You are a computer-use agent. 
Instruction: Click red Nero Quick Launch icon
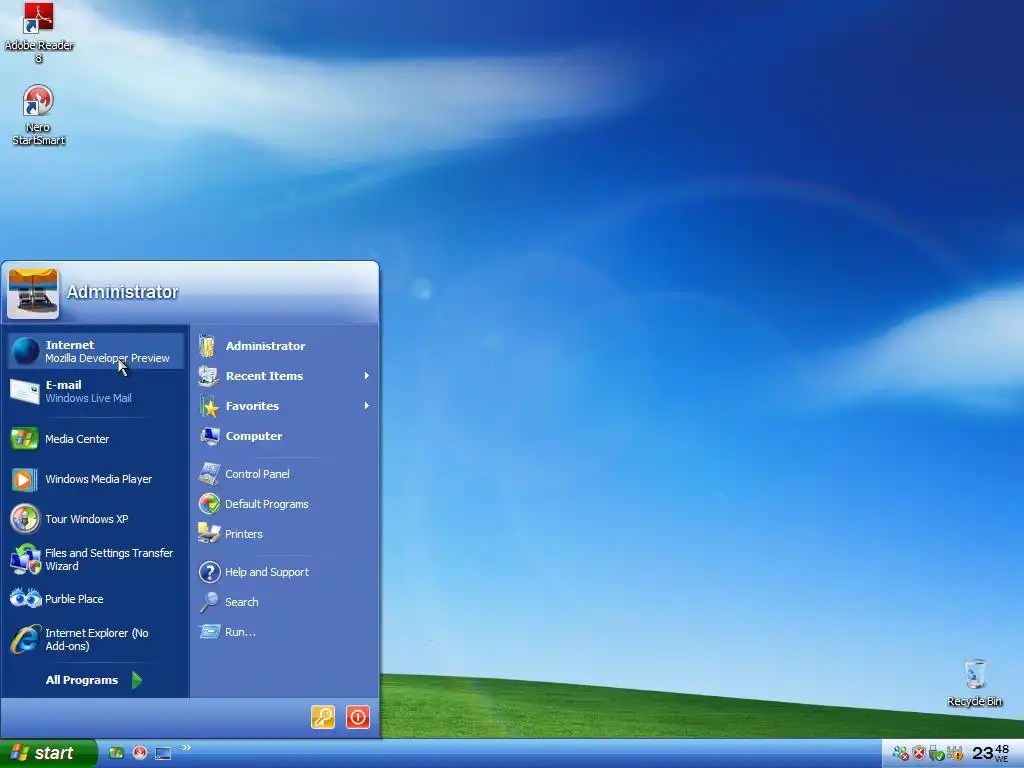140,753
